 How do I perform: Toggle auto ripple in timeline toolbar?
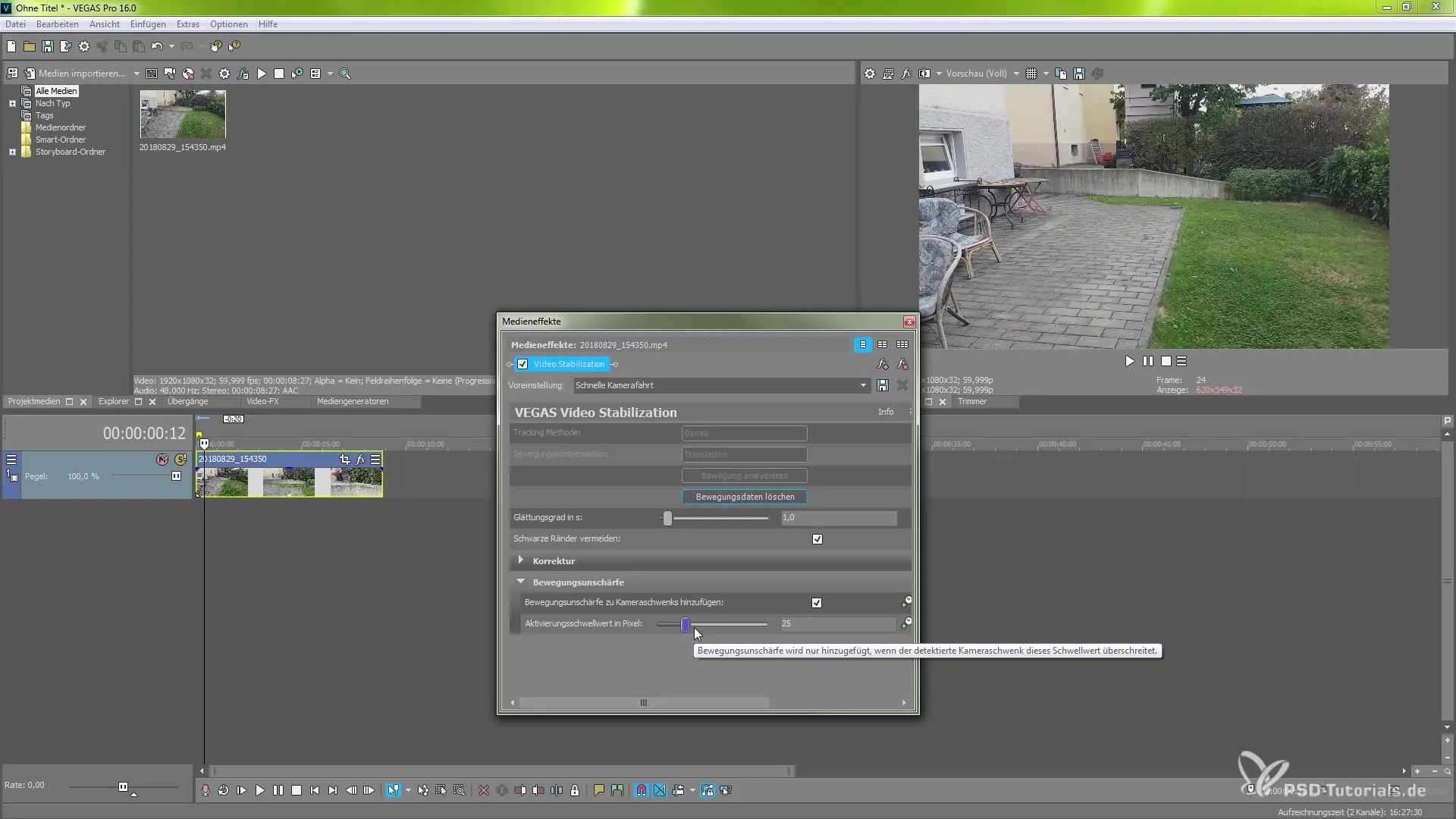[x=678, y=790]
